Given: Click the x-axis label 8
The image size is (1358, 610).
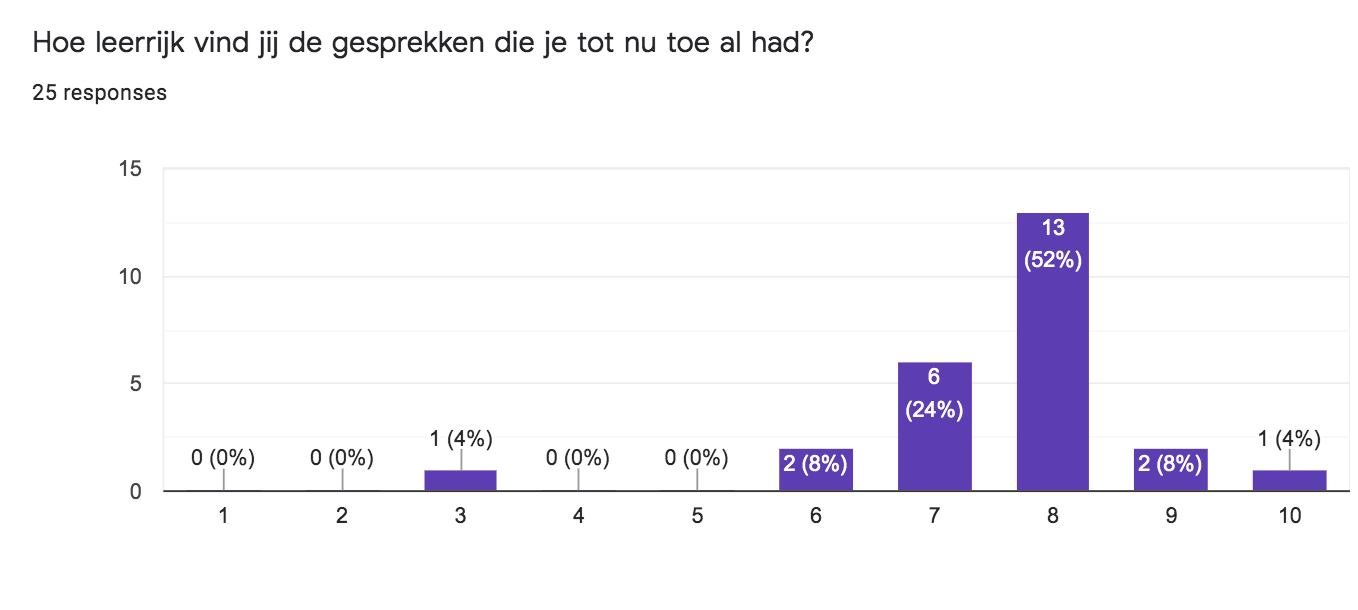Looking at the screenshot, I should (1052, 516).
